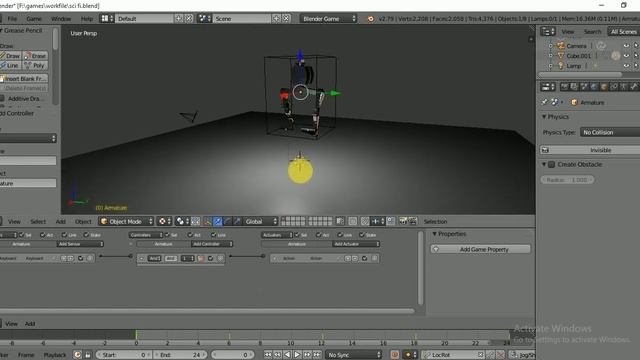
Task: Expand the Camera item in outliner
Action: click(x=551, y=46)
